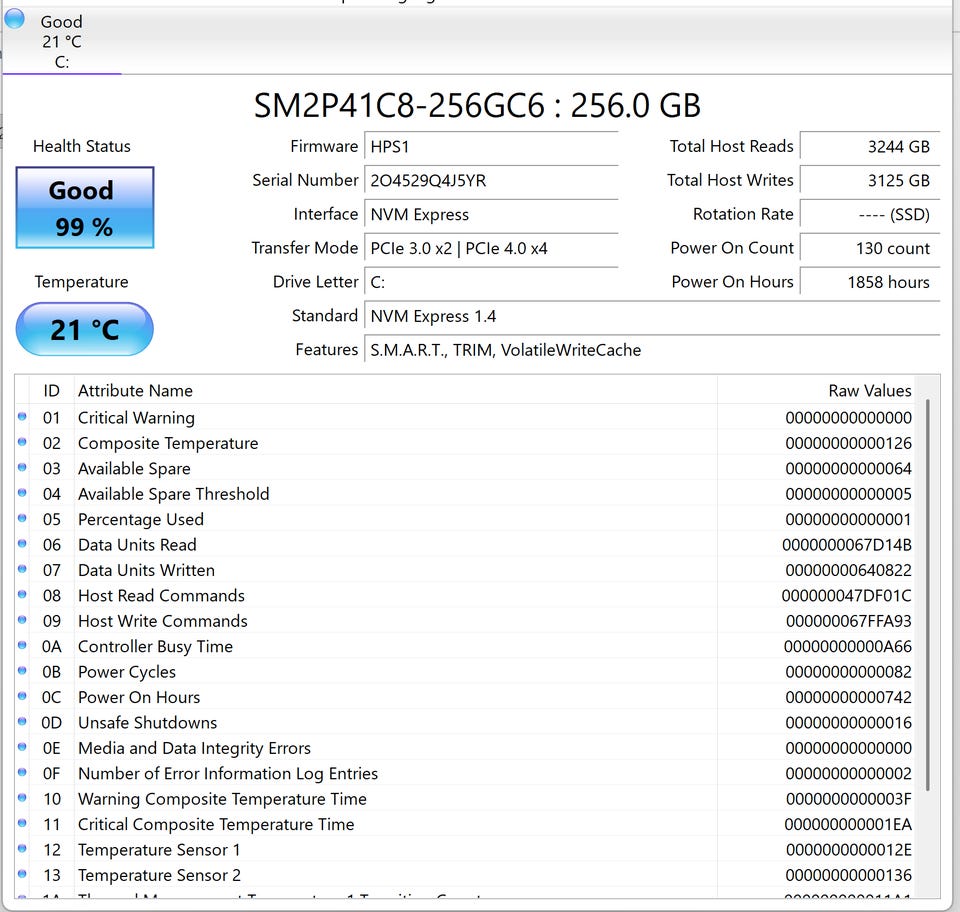Select the status orb for Host Read Commands
Screen dimensions: 960x912
click(x=22, y=594)
